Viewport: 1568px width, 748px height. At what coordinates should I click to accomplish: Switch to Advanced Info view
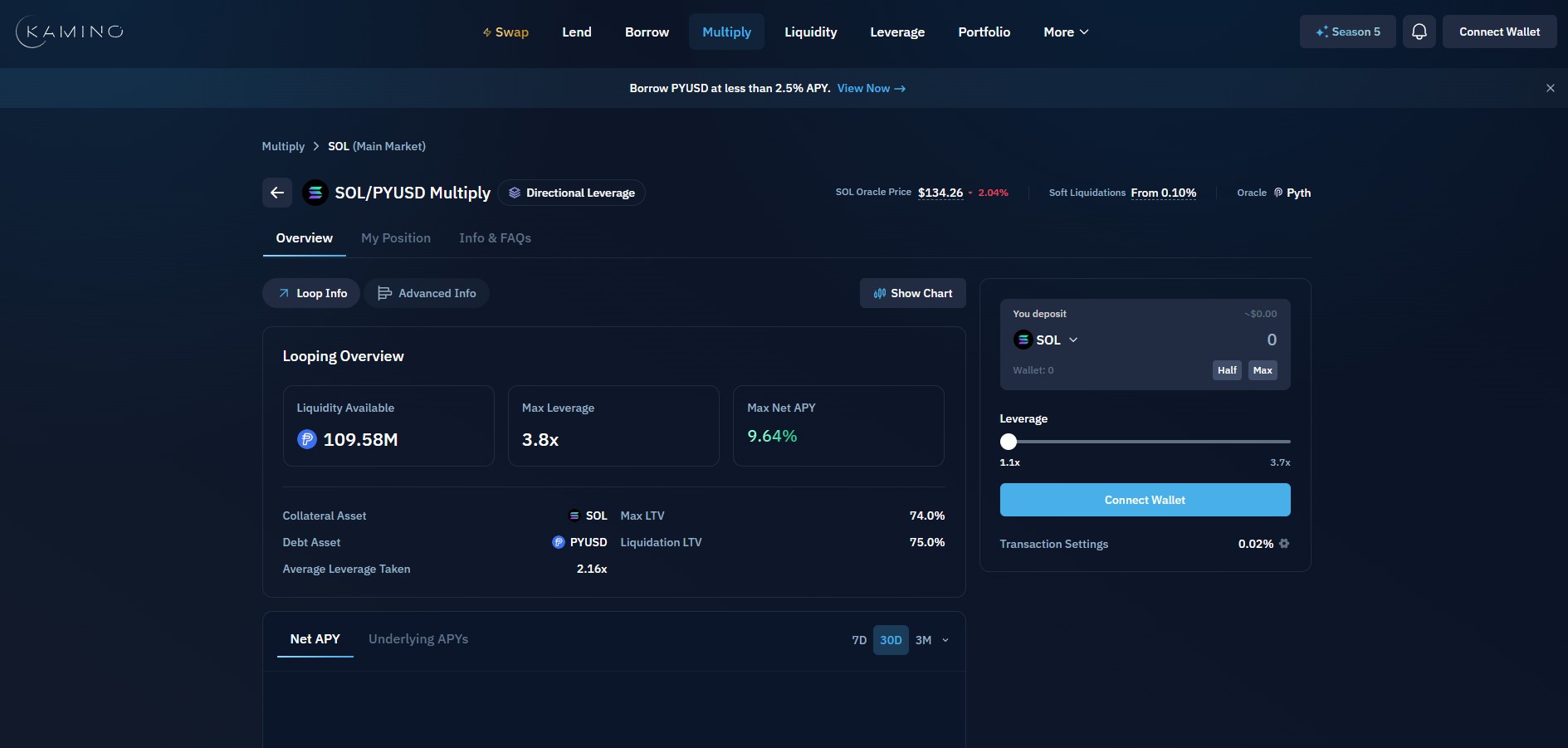(427, 293)
